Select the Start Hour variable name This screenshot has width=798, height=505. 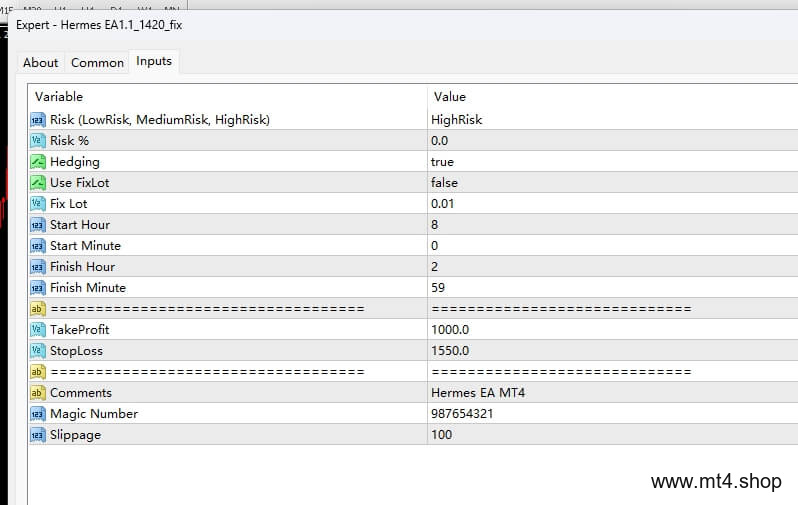tap(80, 225)
